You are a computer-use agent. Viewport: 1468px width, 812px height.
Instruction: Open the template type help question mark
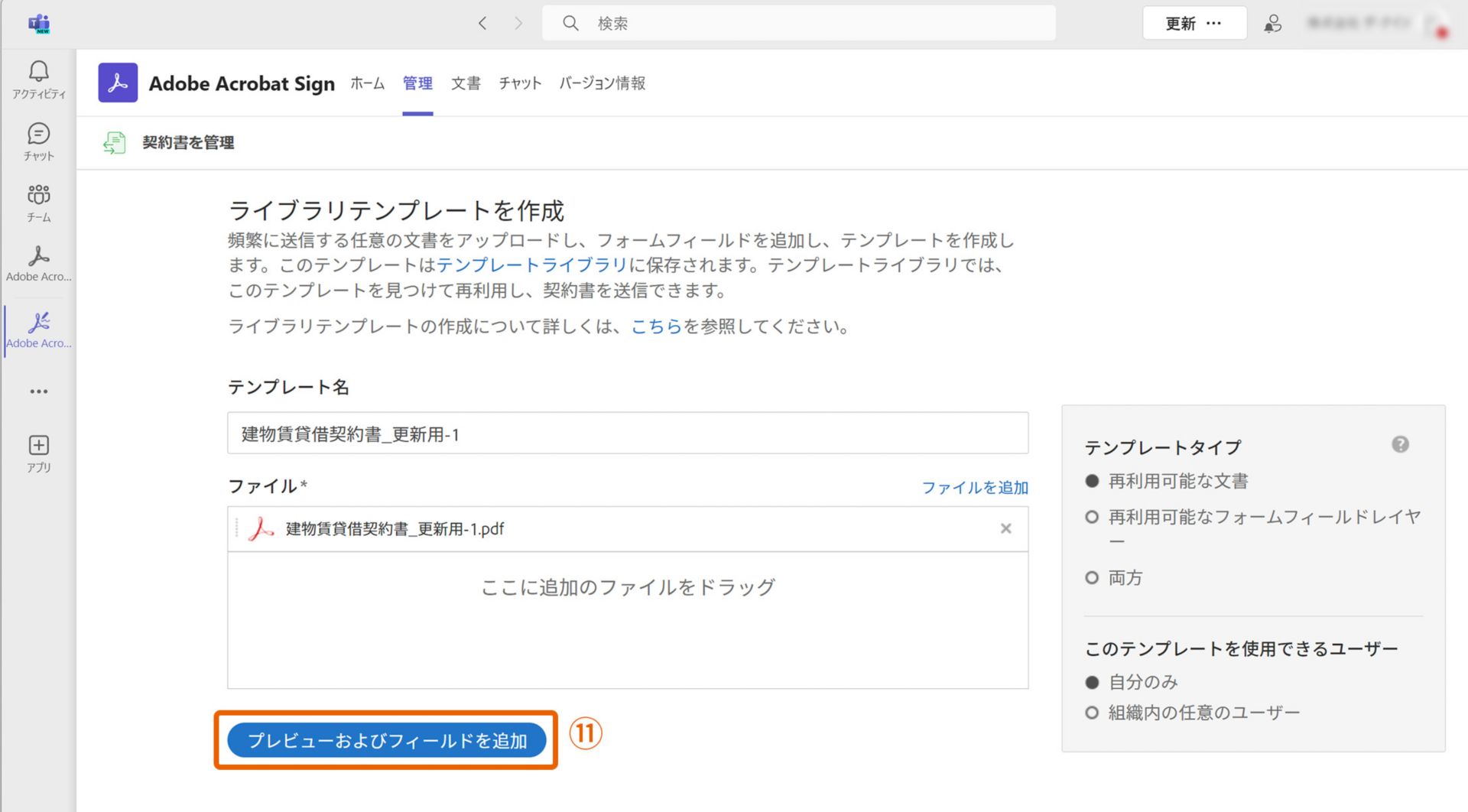point(1400,444)
